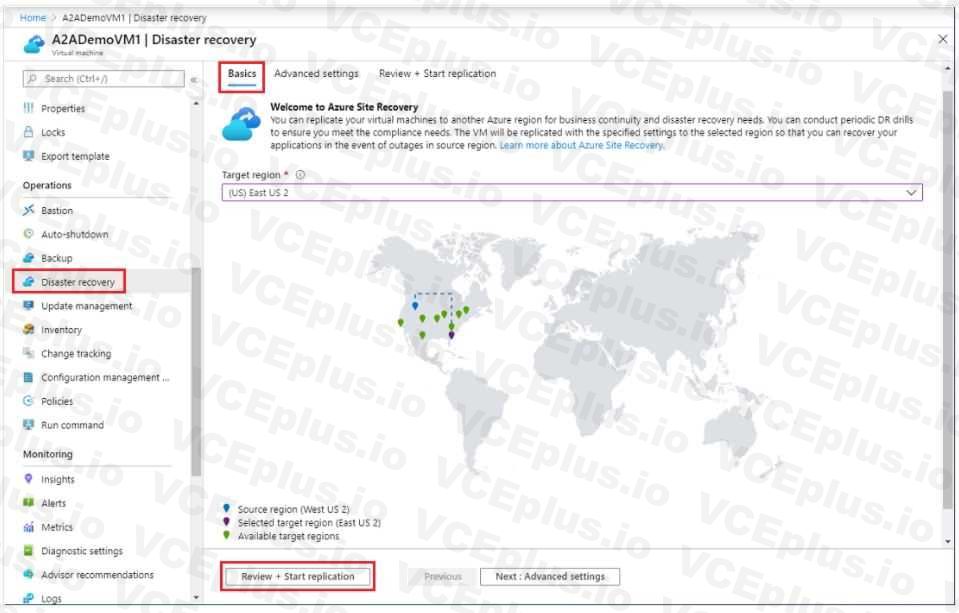Open Policies in the sidebar
This screenshot has width=959, height=613.
[57, 401]
